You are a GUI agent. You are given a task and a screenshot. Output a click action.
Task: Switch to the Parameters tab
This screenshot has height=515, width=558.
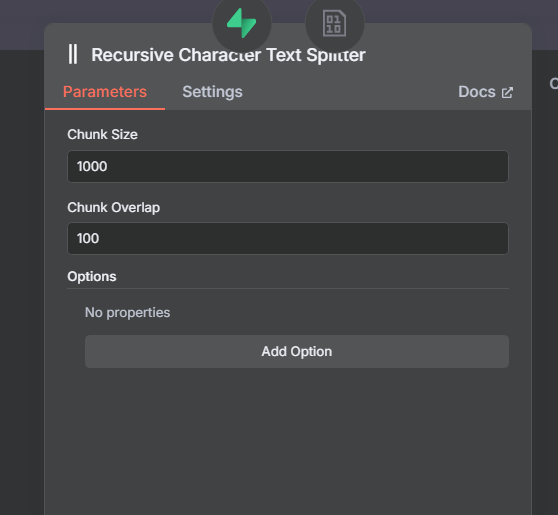[x=105, y=92]
